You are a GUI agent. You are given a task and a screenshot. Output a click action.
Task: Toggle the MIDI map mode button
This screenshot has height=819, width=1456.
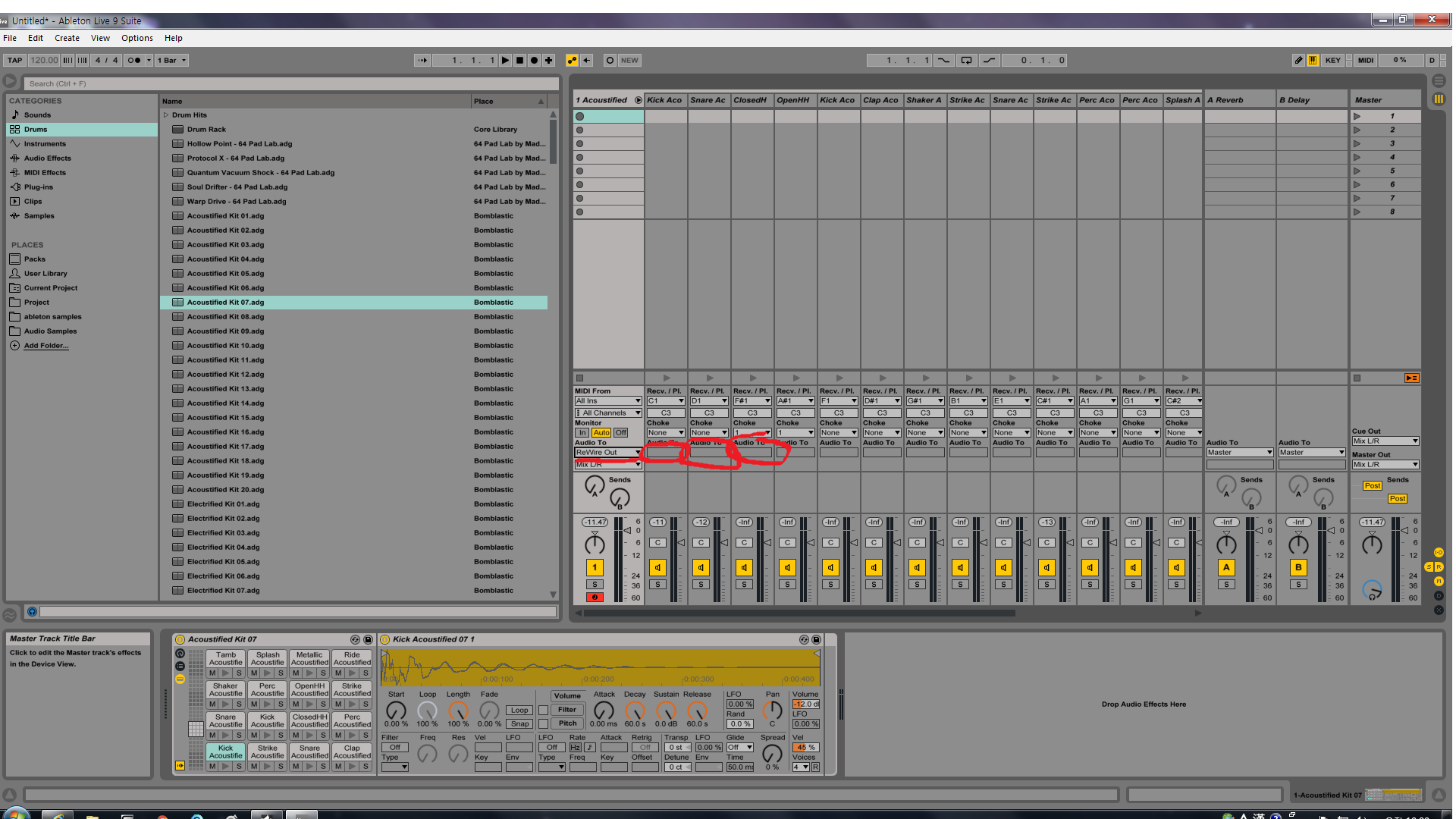pos(1365,60)
